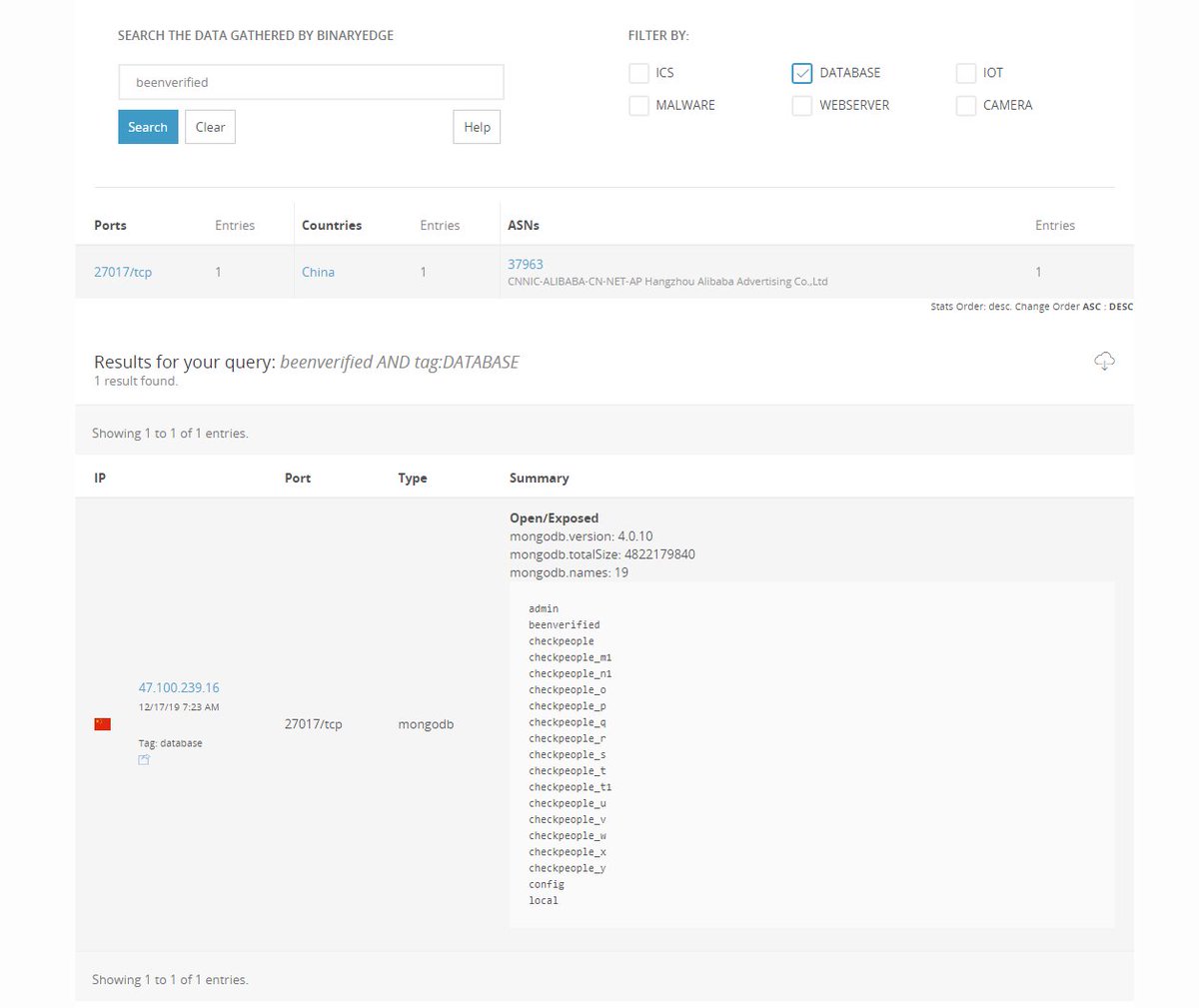Change stats order to DESC
Image resolution: width=1199 pixels, height=1008 pixels.
(x=1121, y=307)
